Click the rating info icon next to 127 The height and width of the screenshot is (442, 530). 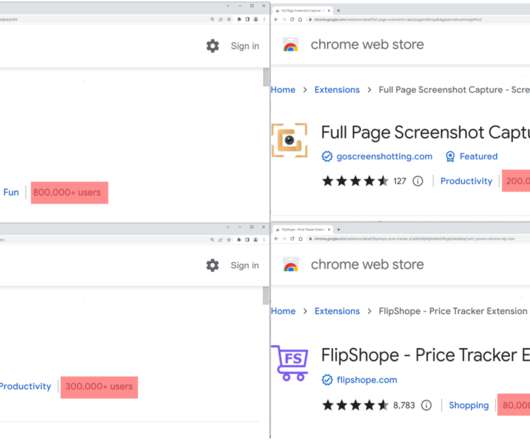click(418, 181)
